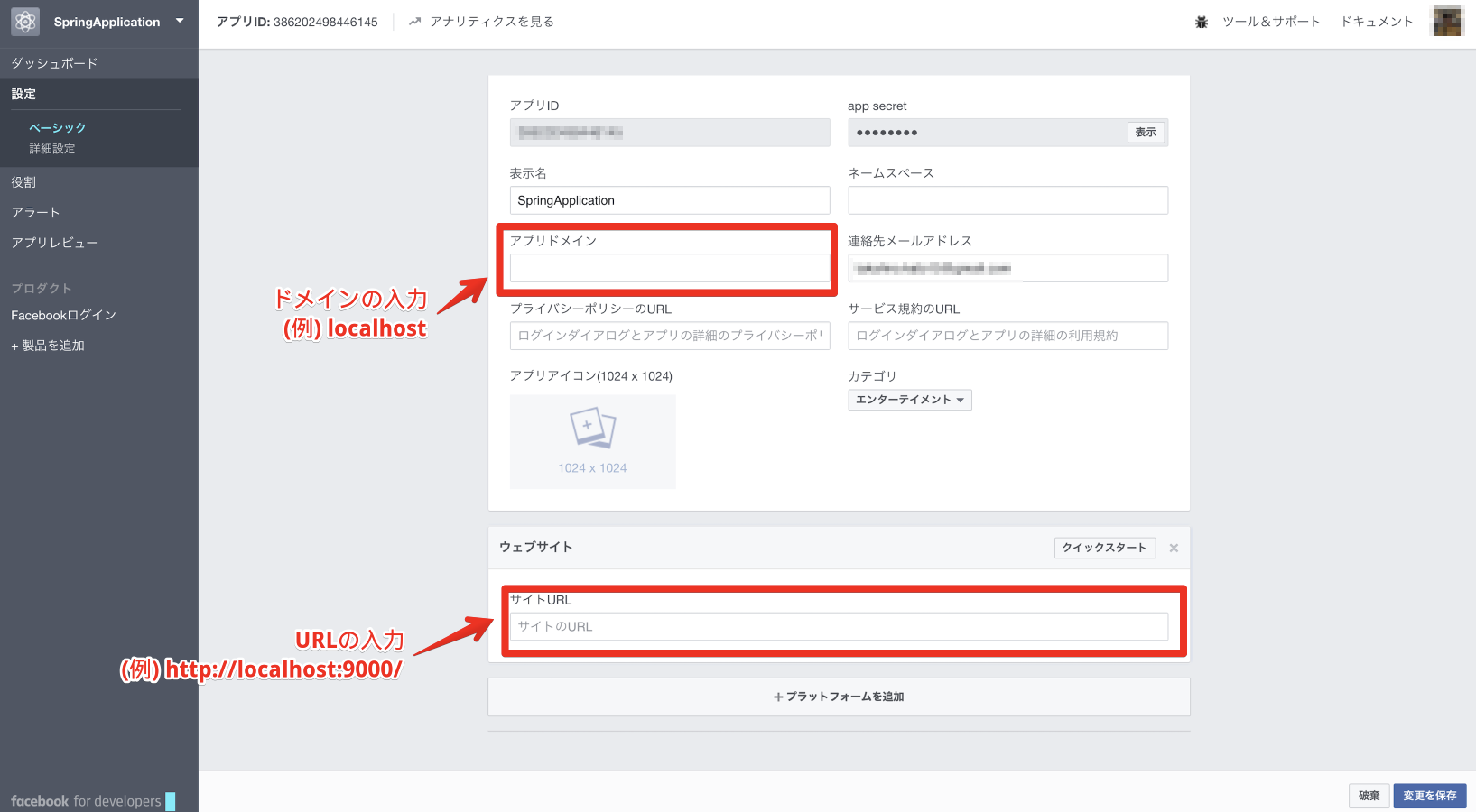
Task: Click + プラットフォームを追加 button
Action: [x=839, y=697]
